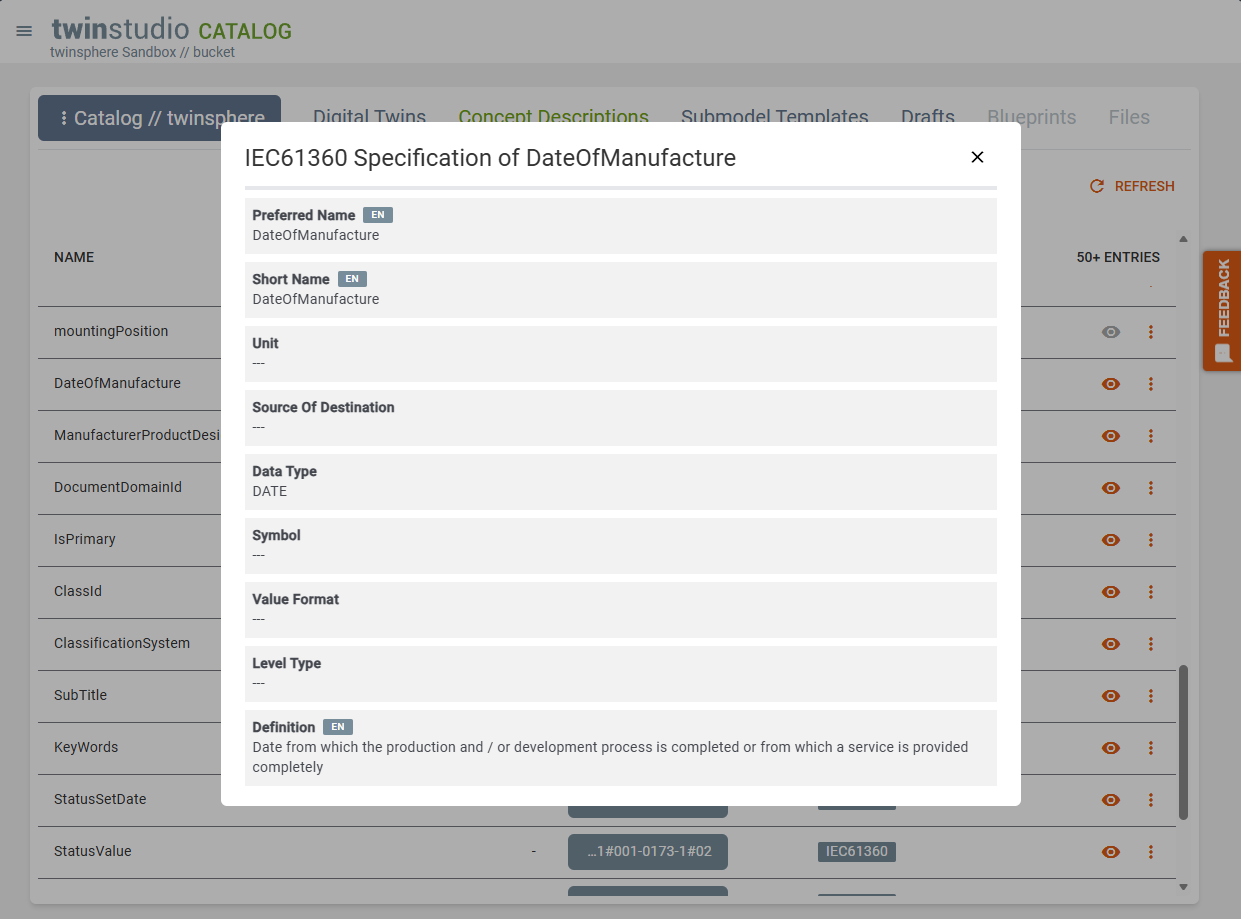Click the table vertical scrollbar thumb

(1183, 742)
